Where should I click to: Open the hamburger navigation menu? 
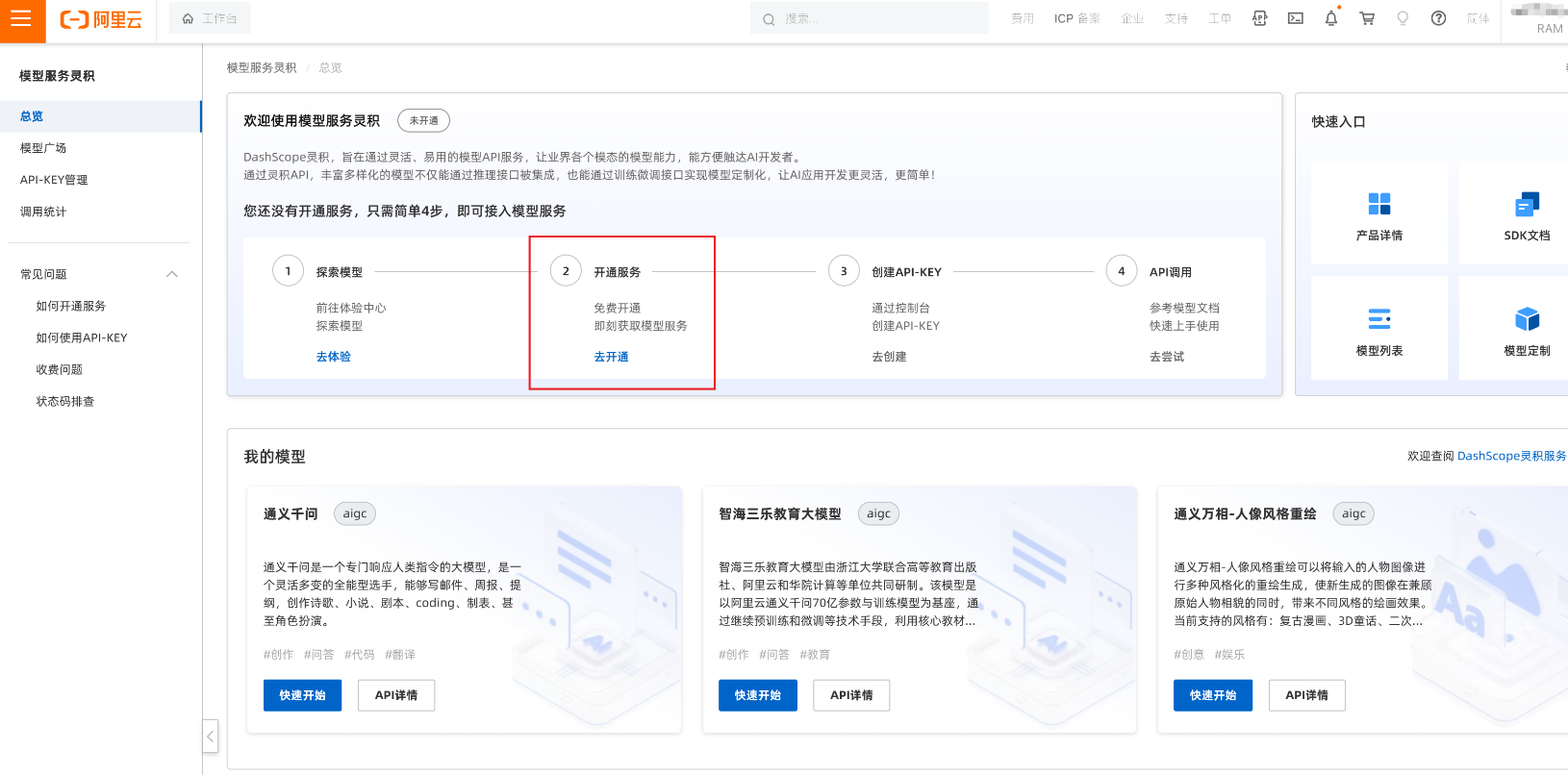[x=21, y=18]
